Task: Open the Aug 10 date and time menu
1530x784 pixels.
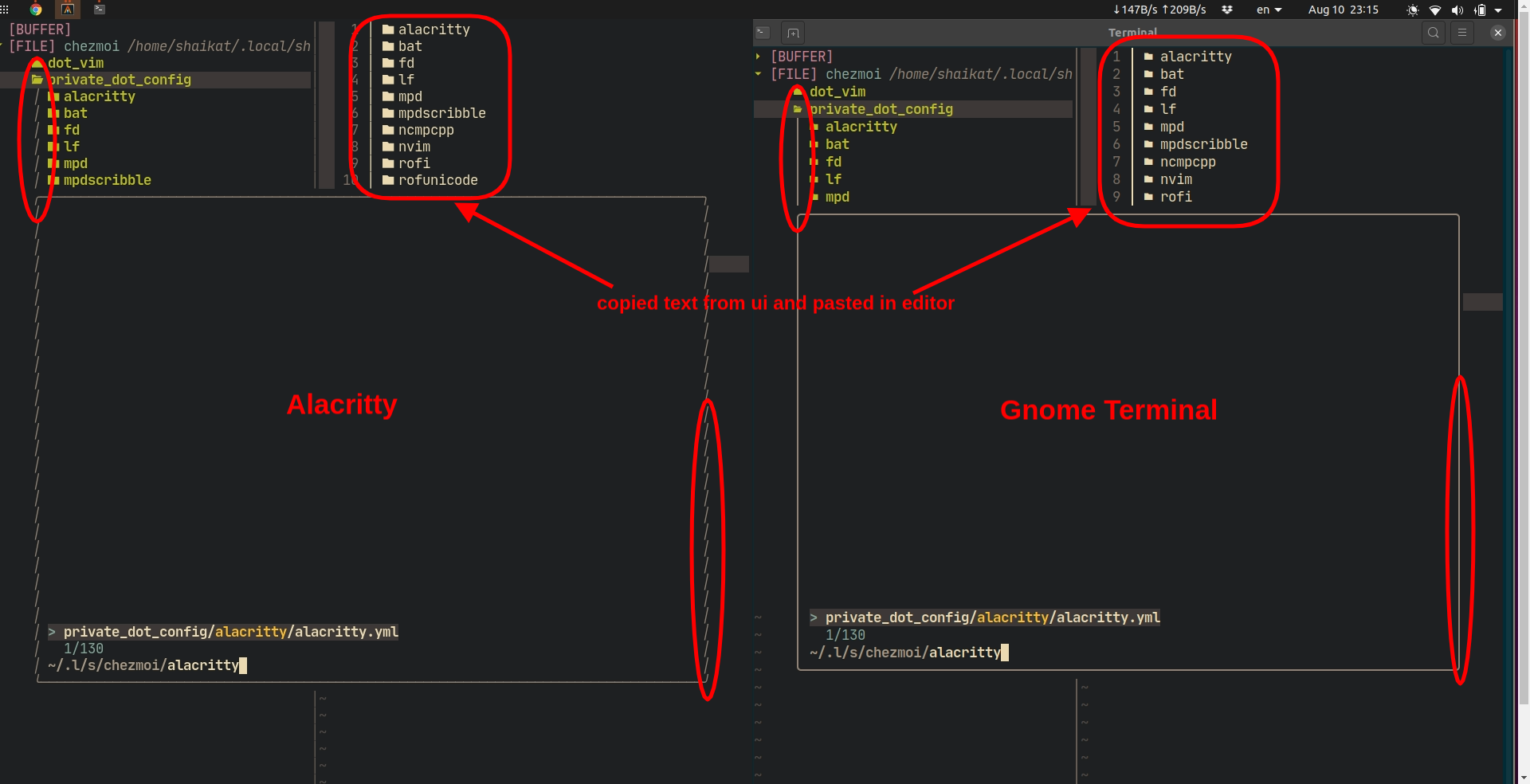Action: click(x=1343, y=10)
